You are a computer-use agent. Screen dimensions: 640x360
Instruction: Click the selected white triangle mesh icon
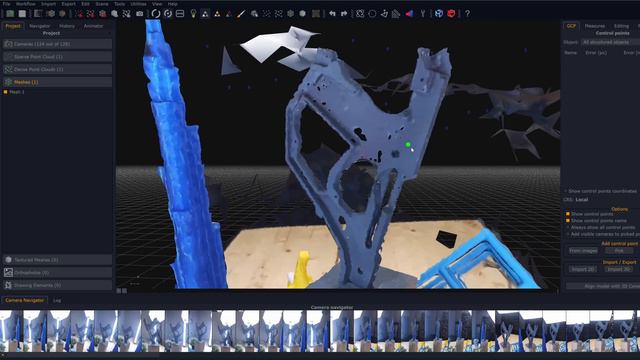click(x=205, y=14)
